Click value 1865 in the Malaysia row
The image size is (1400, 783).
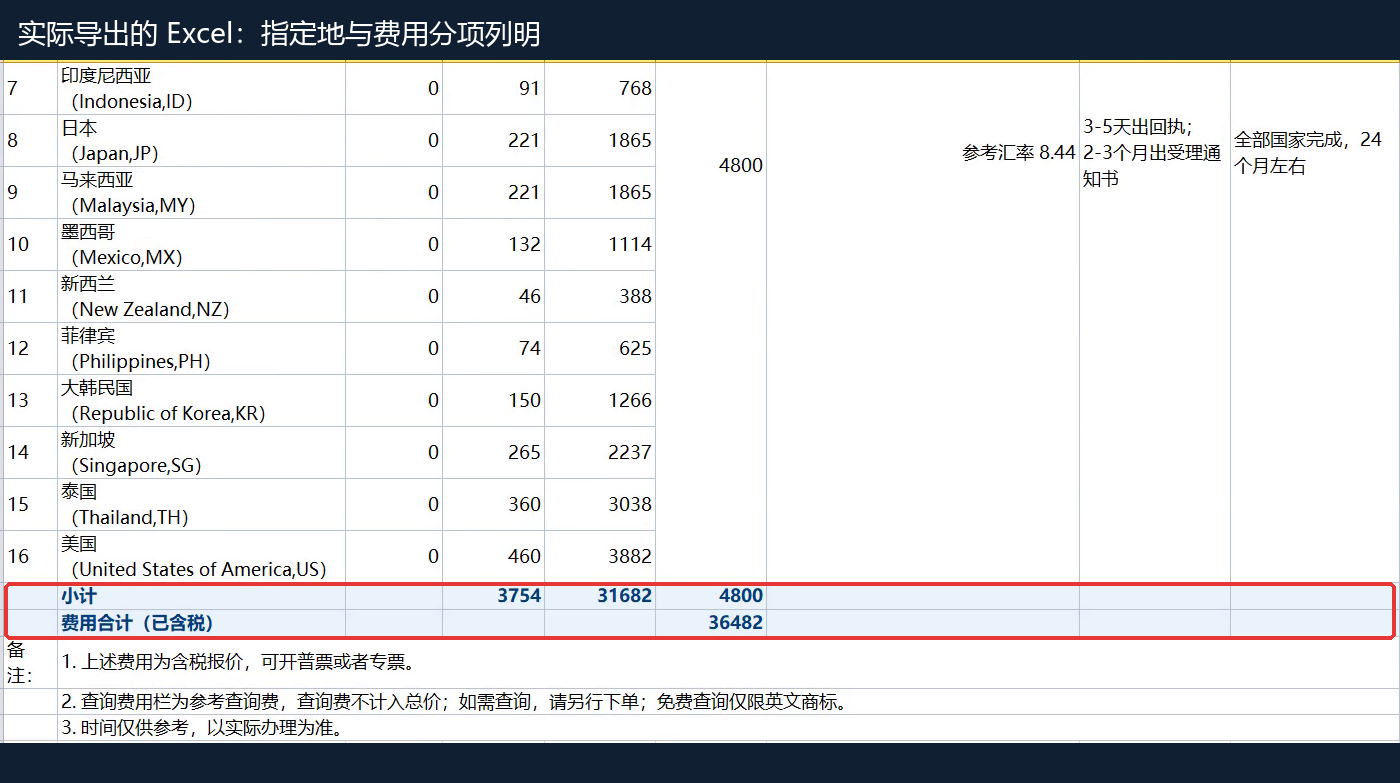tap(600, 192)
